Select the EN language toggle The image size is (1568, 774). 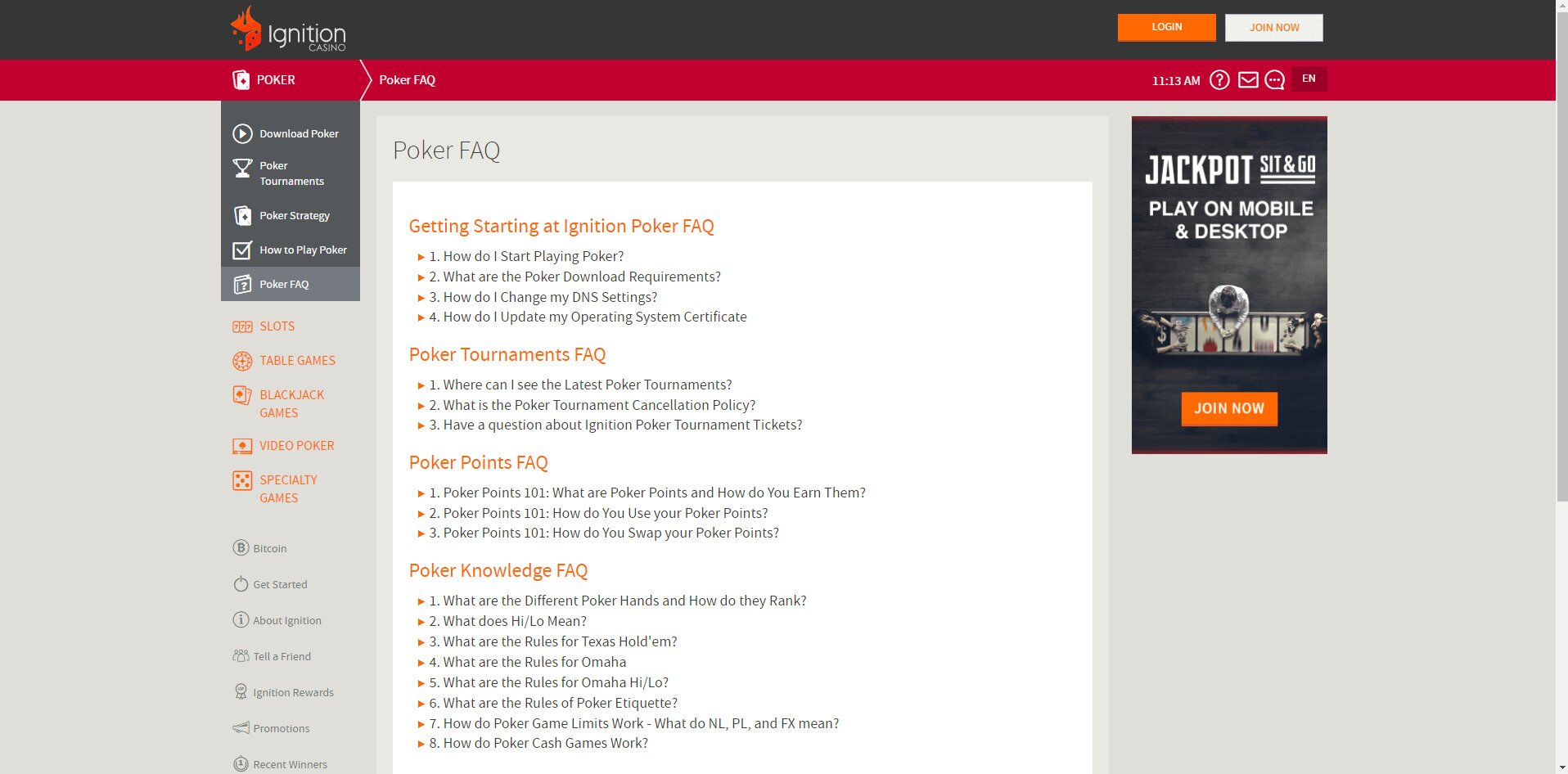pos(1308,79)
